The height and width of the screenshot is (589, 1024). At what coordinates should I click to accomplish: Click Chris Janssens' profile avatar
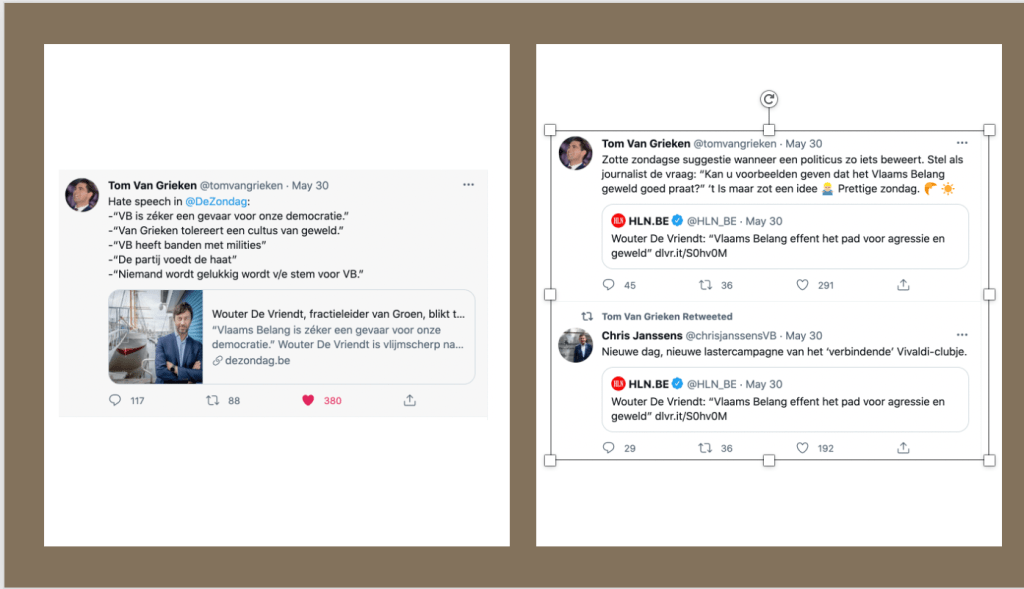(x=575, y=345)
